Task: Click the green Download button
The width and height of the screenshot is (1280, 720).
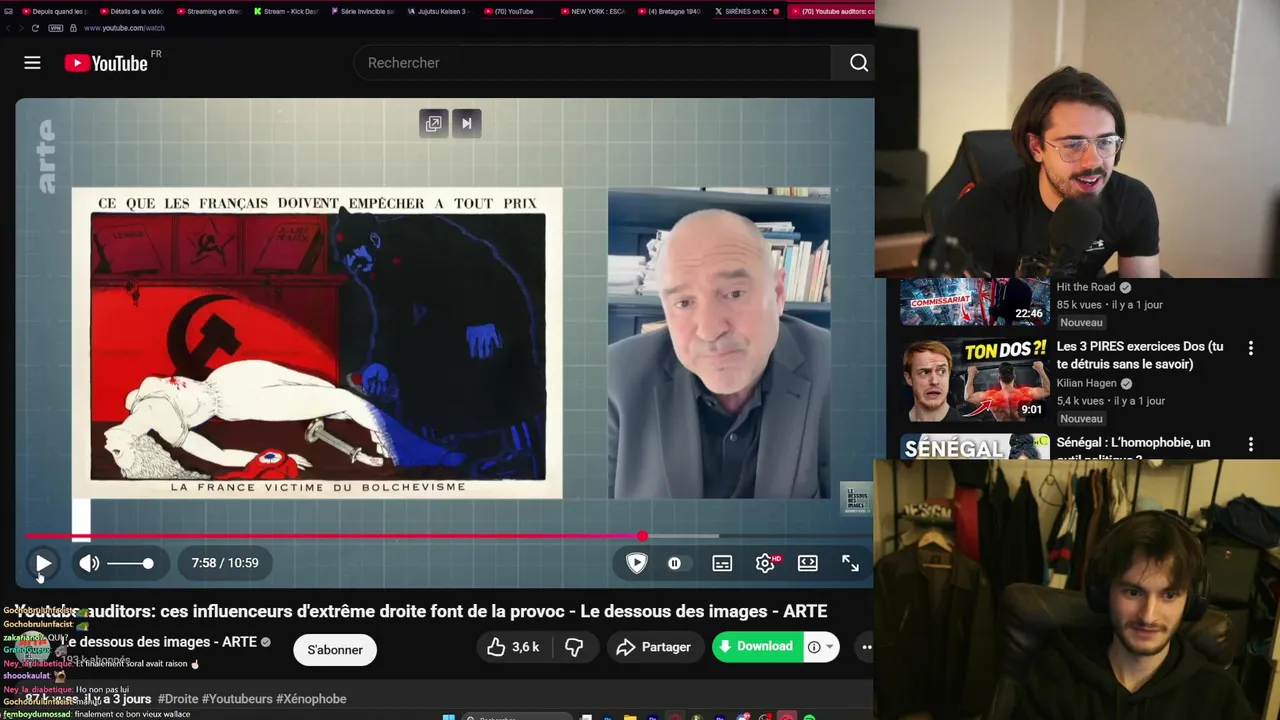Action: click(756, 646)
